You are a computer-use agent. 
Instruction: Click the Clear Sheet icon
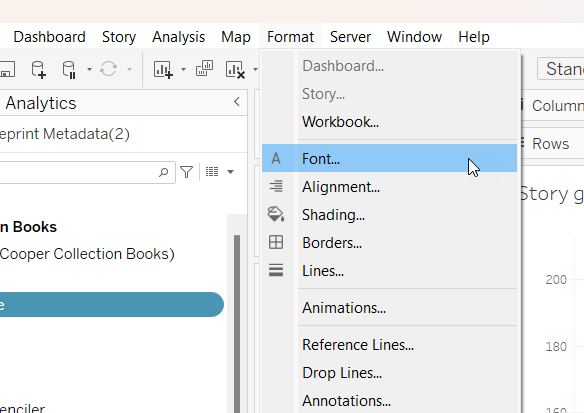click(235, 70)
